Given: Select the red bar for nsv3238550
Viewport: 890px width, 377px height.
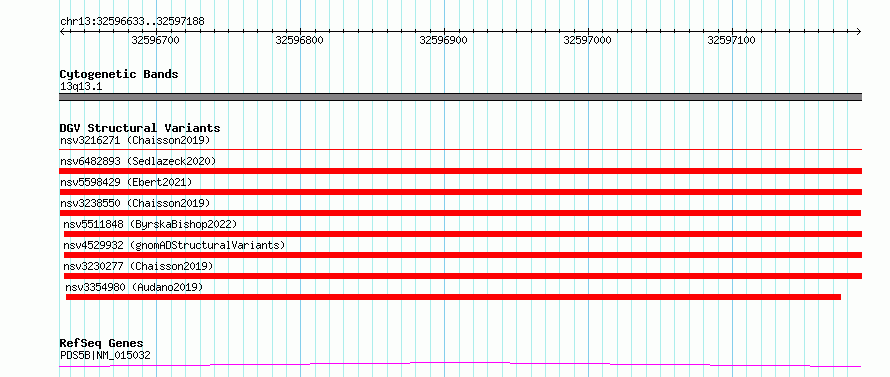Looking at the screenshot, I should pos(460,213).
